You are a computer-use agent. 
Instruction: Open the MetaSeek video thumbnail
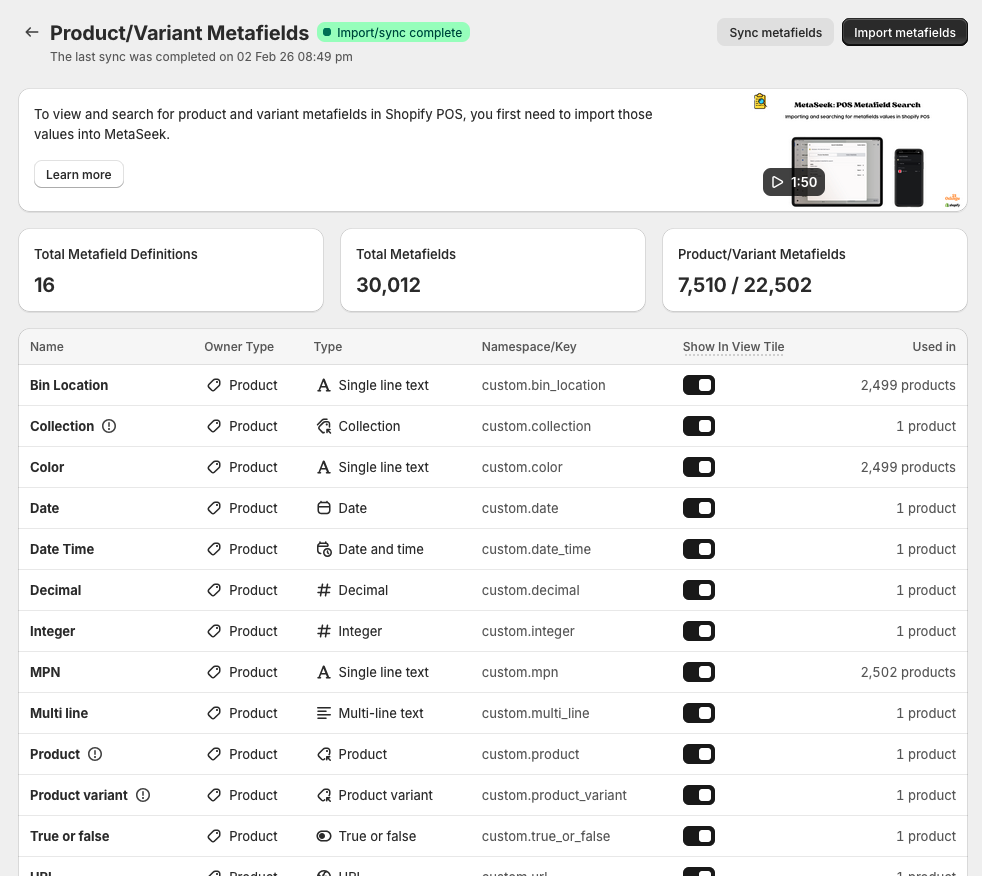(855, 150)
